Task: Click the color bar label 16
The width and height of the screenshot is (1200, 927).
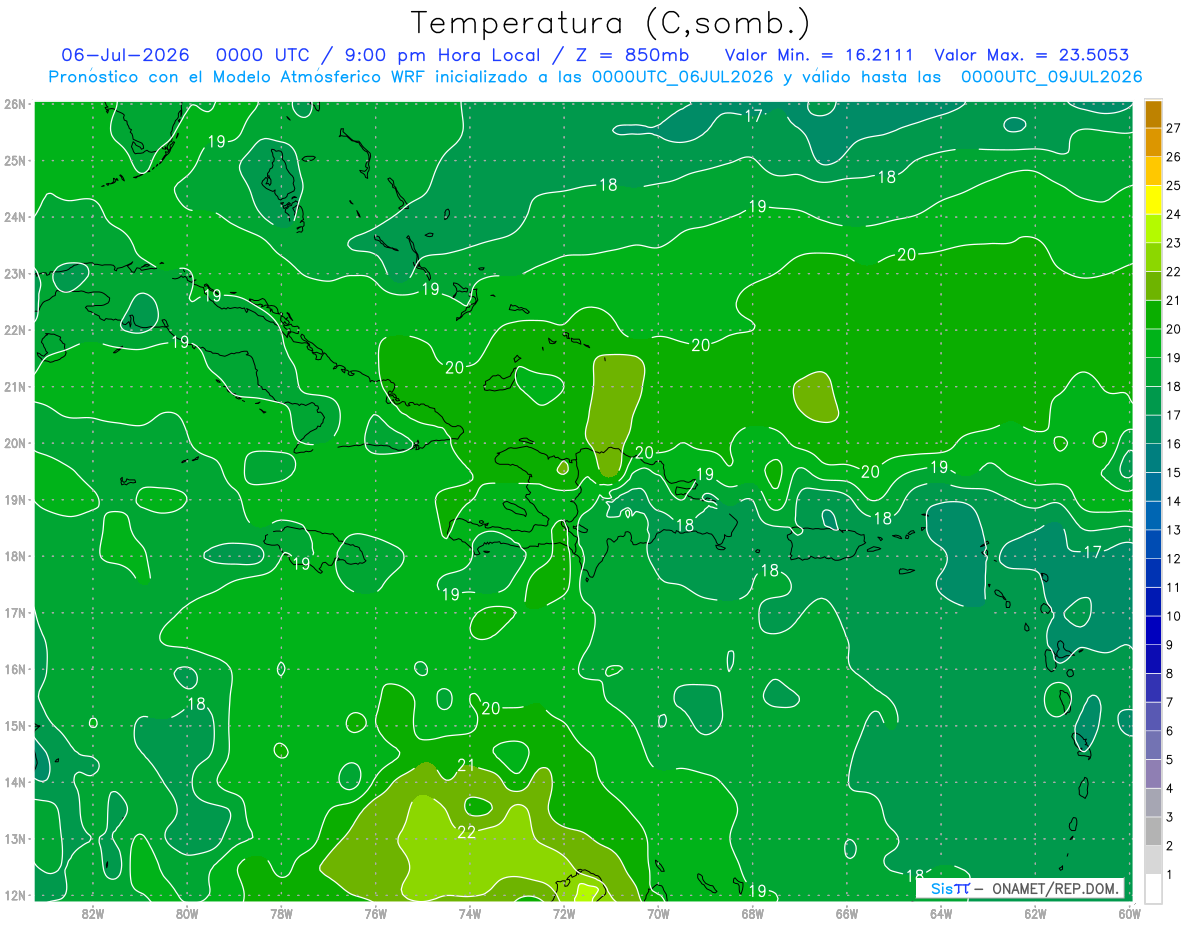Action: 1173,444
